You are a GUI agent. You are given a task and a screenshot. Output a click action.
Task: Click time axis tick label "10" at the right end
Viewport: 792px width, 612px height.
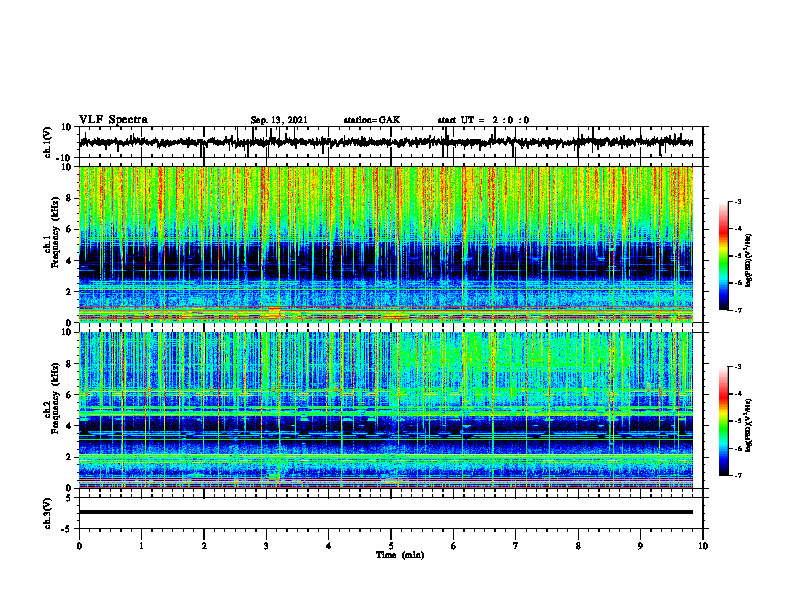(703, 546)
